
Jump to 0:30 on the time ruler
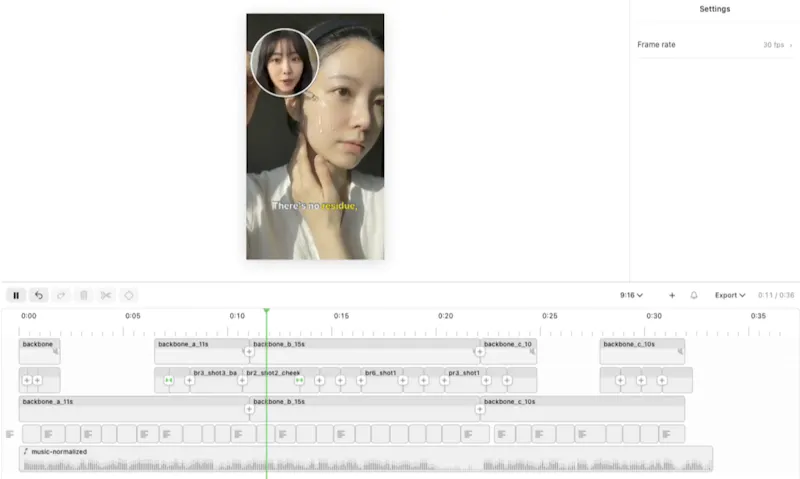(x=654, y=316)
